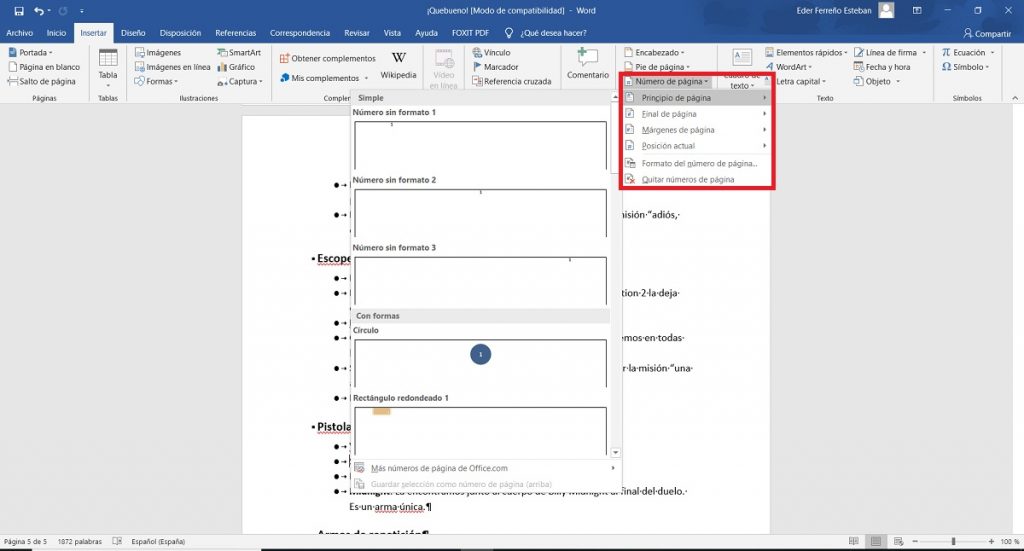Select Final de página menu item
This screenshot has width=1024, height=551.
click(x=696, y=114)
